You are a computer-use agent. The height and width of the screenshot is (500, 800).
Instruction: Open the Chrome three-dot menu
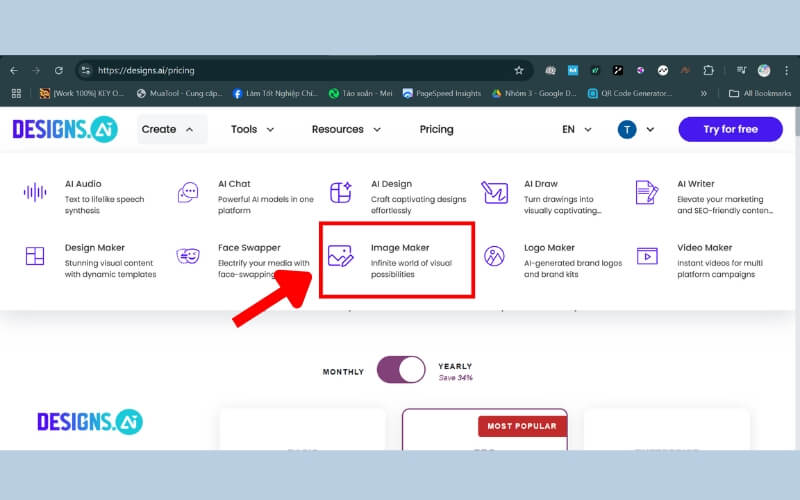(787, 70)
